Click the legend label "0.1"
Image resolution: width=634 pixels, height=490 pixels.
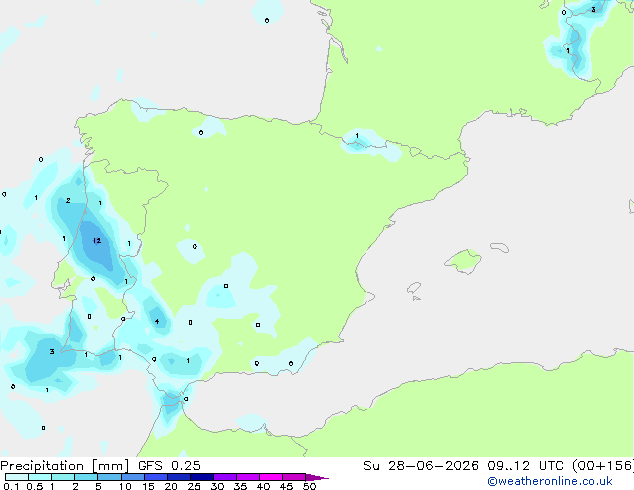point(11,486)
